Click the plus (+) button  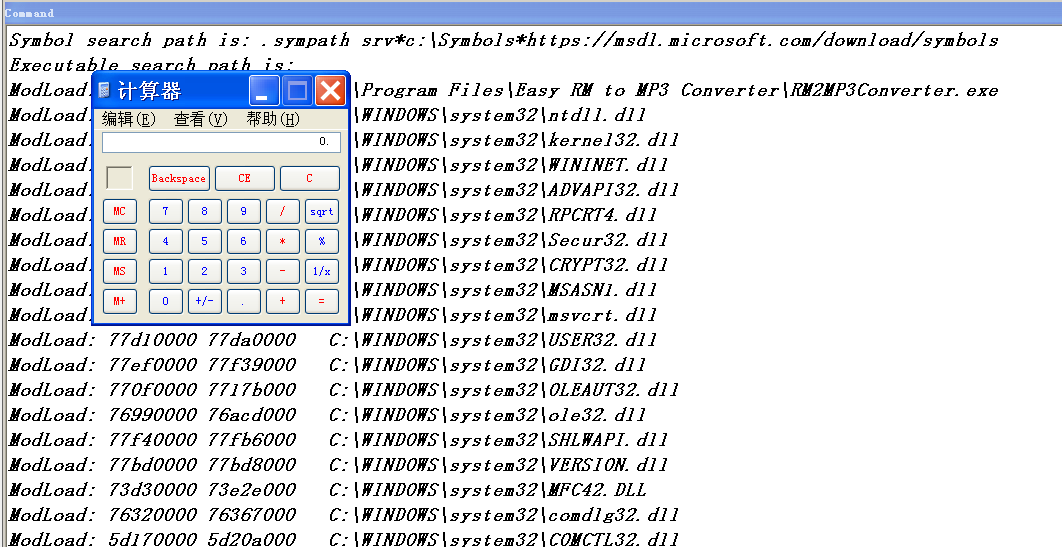click(282, 301)
